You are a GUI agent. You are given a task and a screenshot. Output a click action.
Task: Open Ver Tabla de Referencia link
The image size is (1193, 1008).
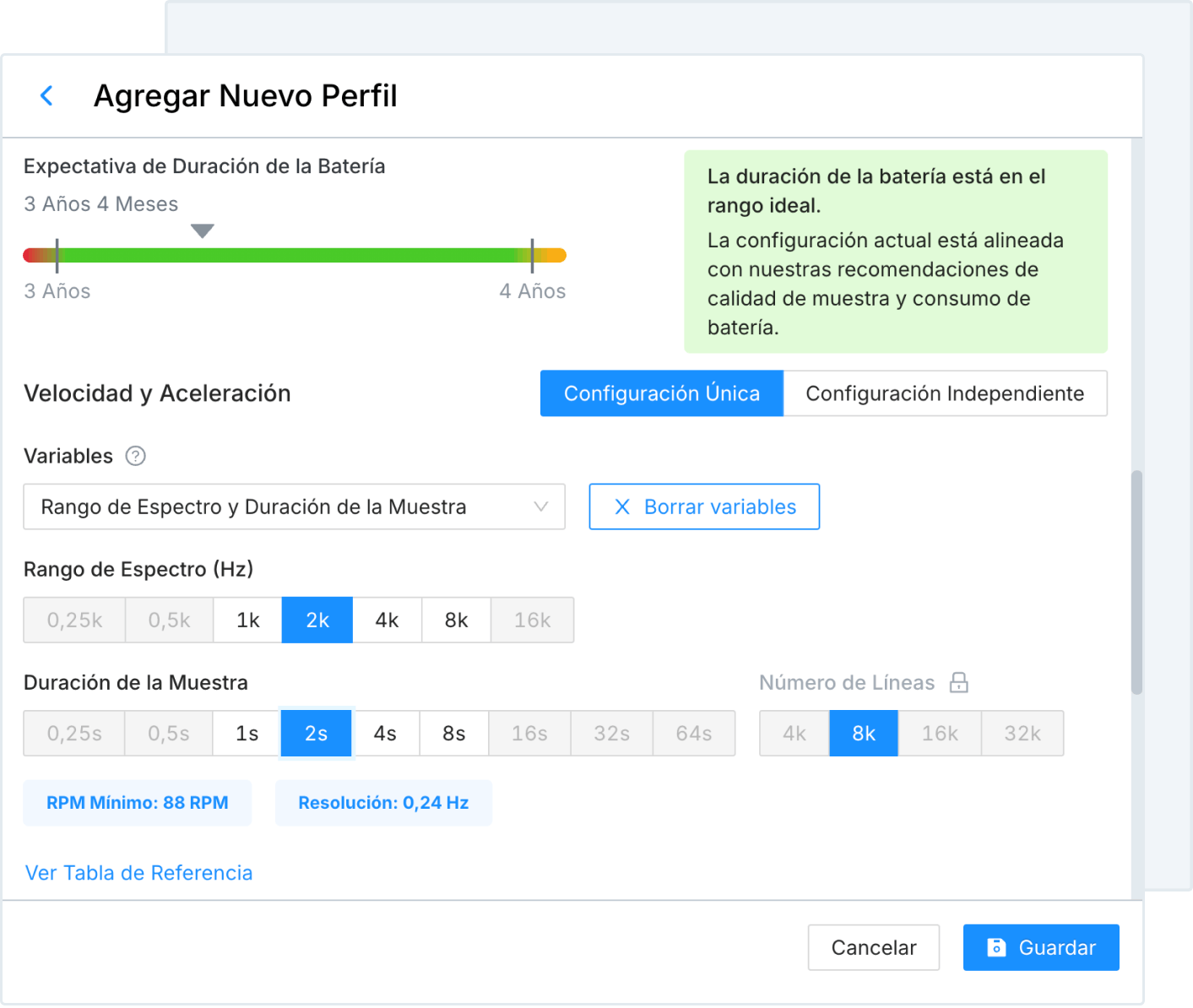(x=138, y=873)
